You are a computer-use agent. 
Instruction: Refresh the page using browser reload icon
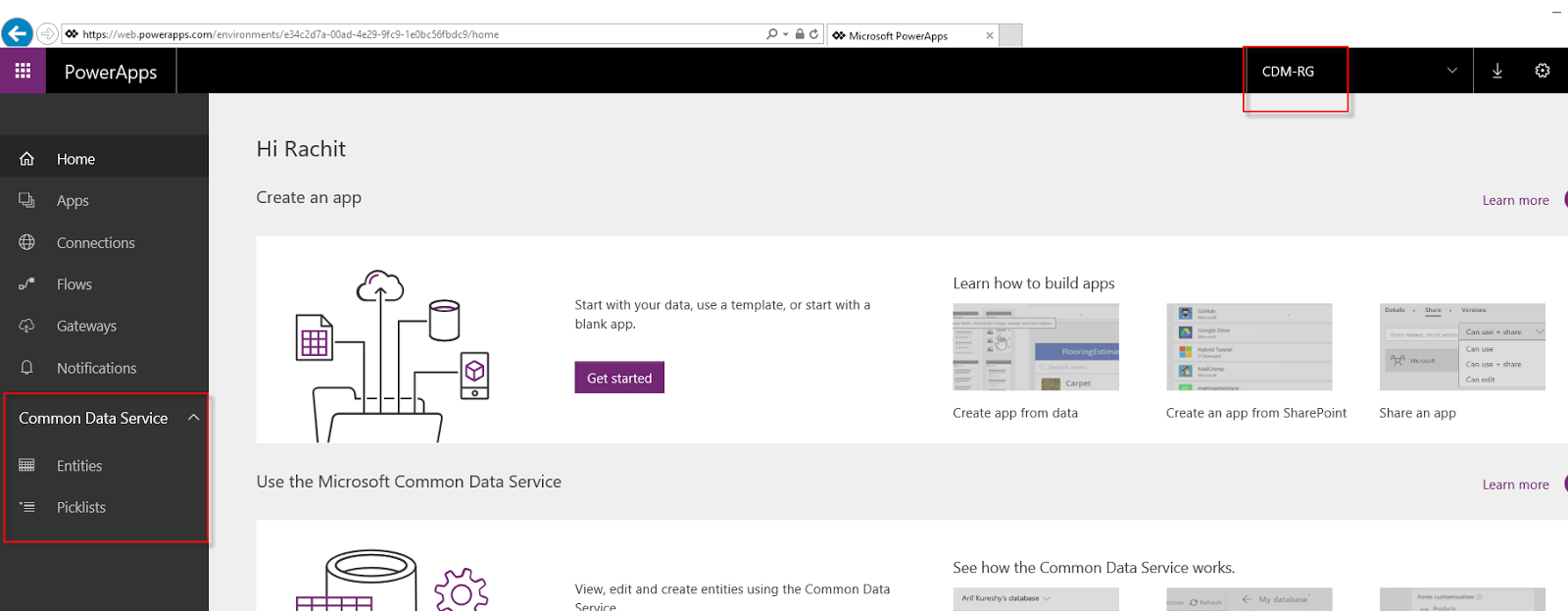click(813, 34)
